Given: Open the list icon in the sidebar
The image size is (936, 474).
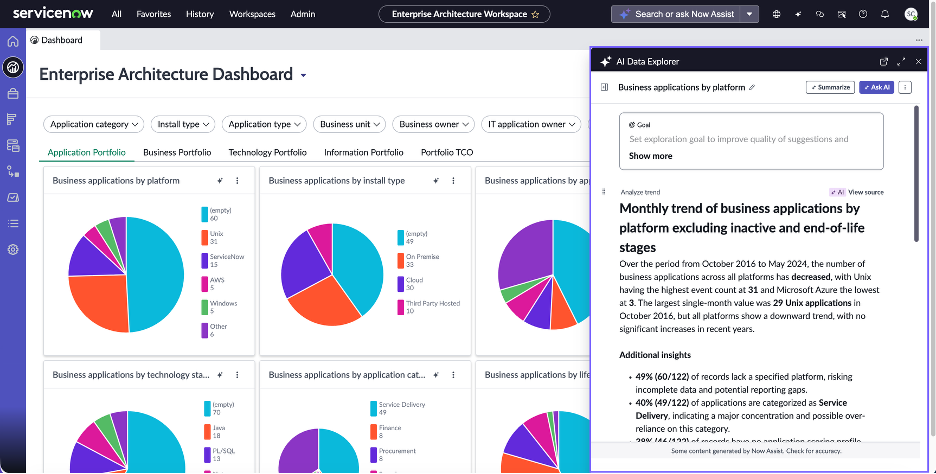Looking at the screenshot, I should [13, 223].
